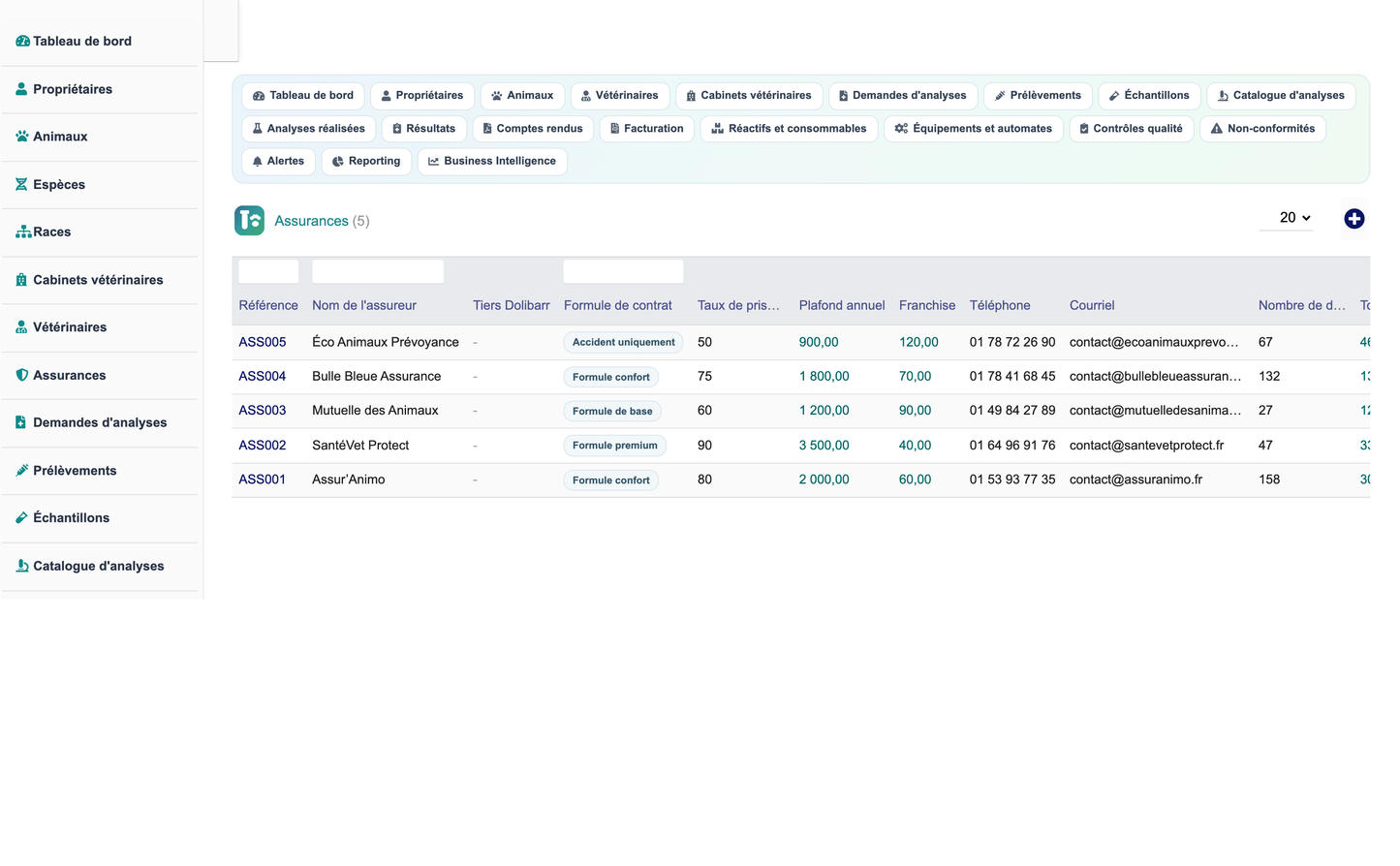
Task: Open the page size dropdown showing 20
Action: tap(1287, 218)
